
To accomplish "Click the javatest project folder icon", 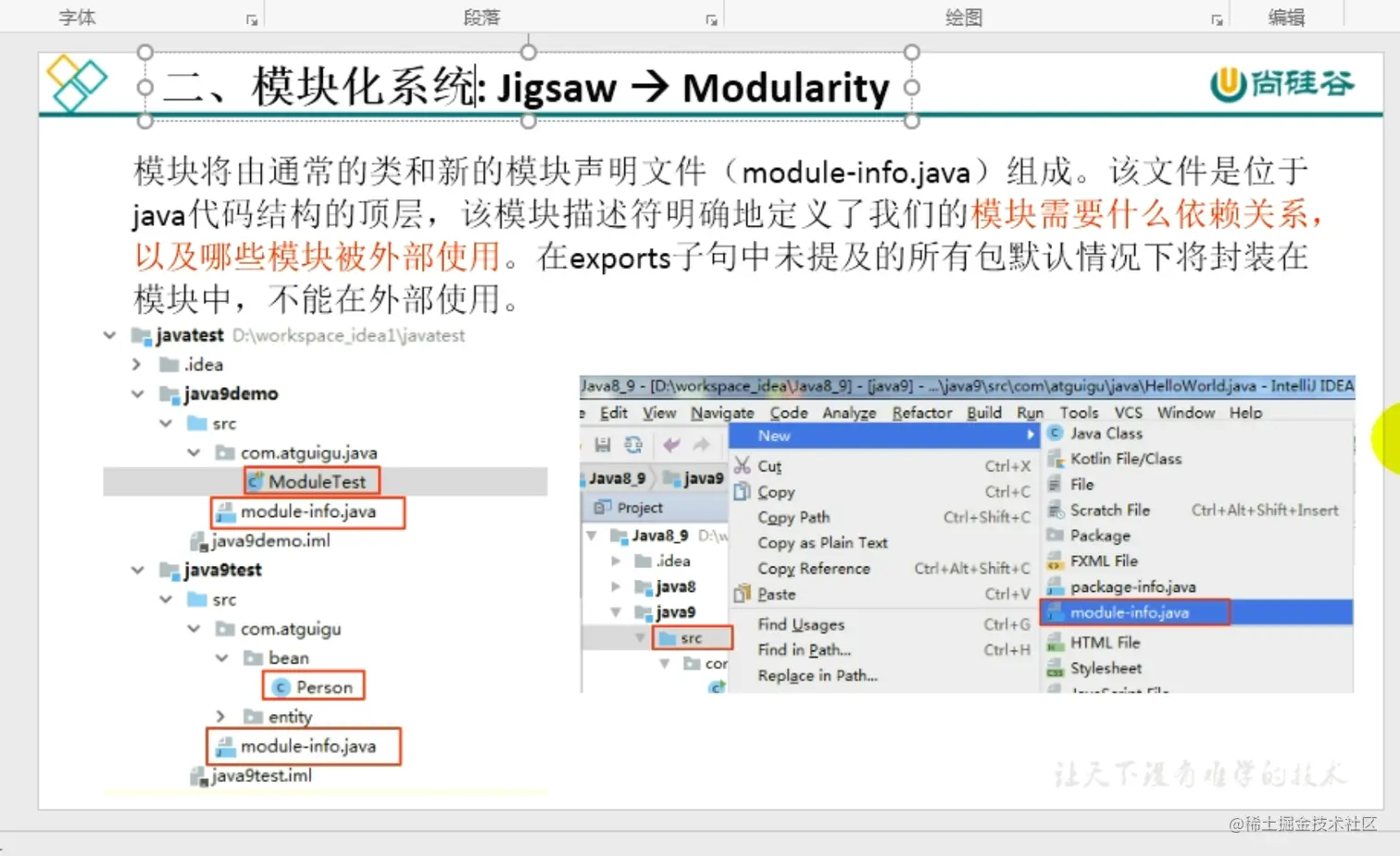I will click(x=142, y=335).
